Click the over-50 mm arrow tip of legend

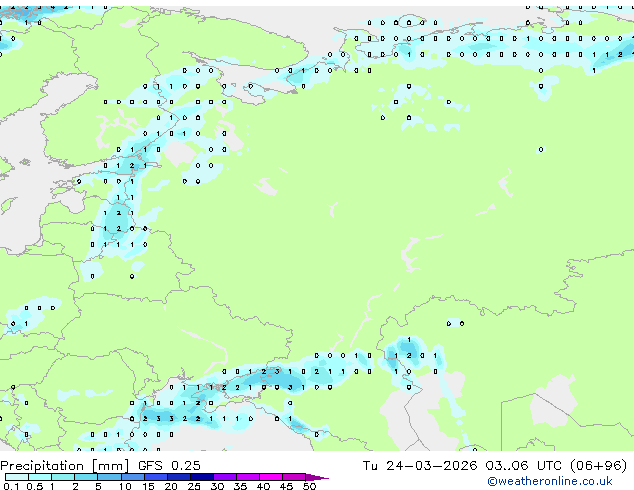click(x=317, y=478)
